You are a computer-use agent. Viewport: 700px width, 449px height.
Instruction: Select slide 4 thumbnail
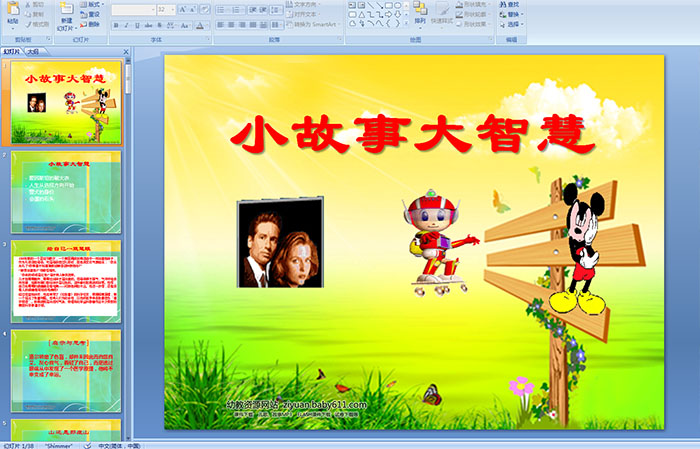pos(66,371)
